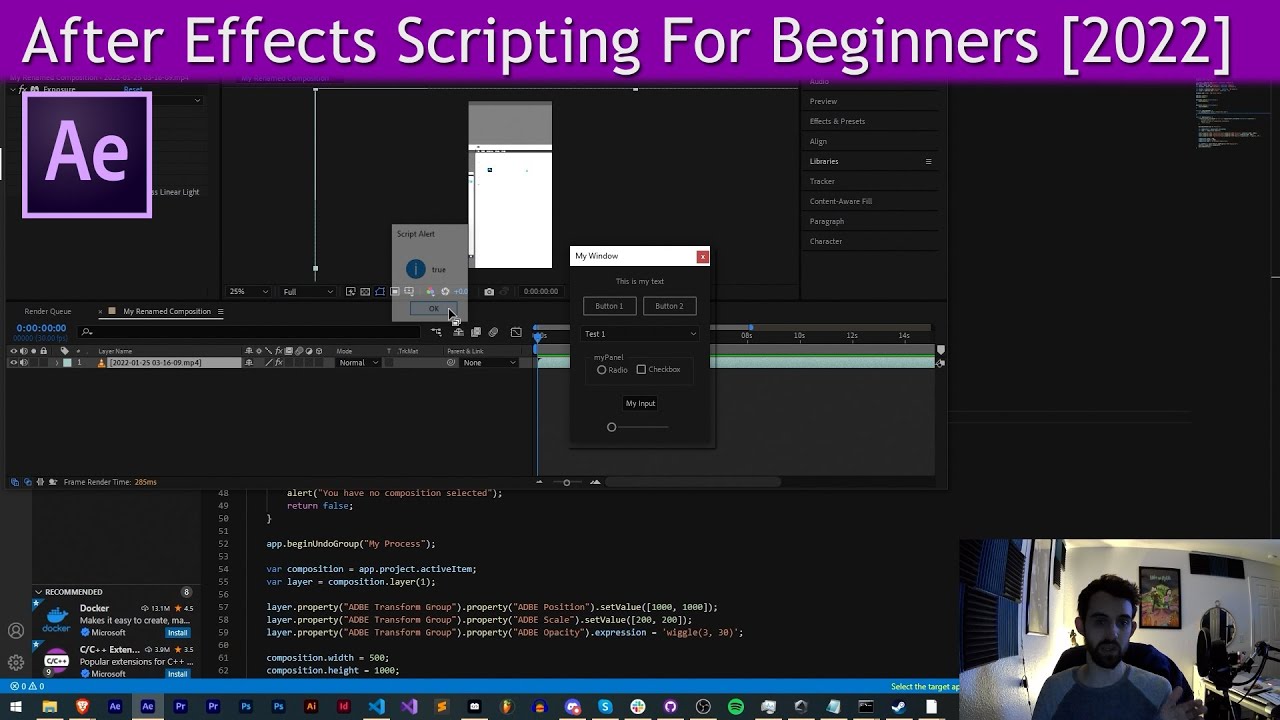Viewport: 1280px width, 720px height.
Task: Open the My Renamed Composition tab menu
Action: click(220, 311)
